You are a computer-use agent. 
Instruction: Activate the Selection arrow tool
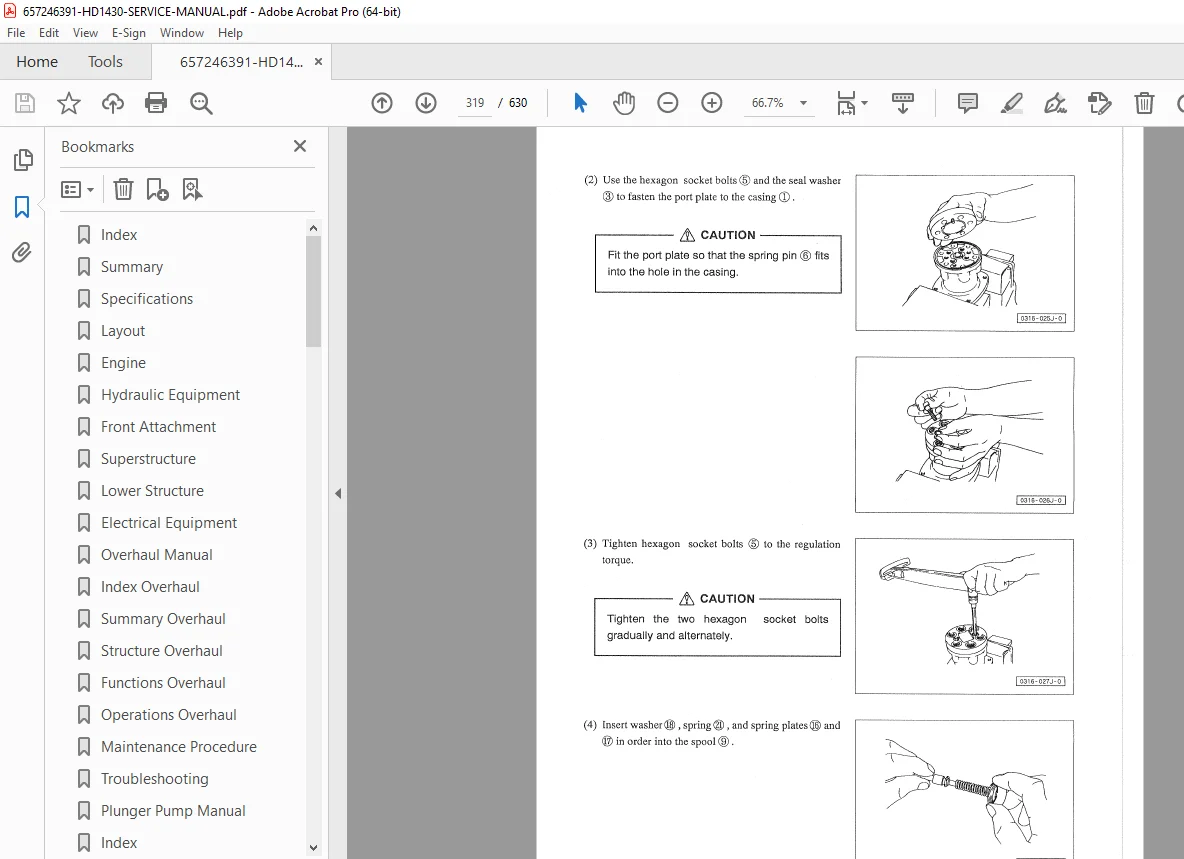click(580, 103)
